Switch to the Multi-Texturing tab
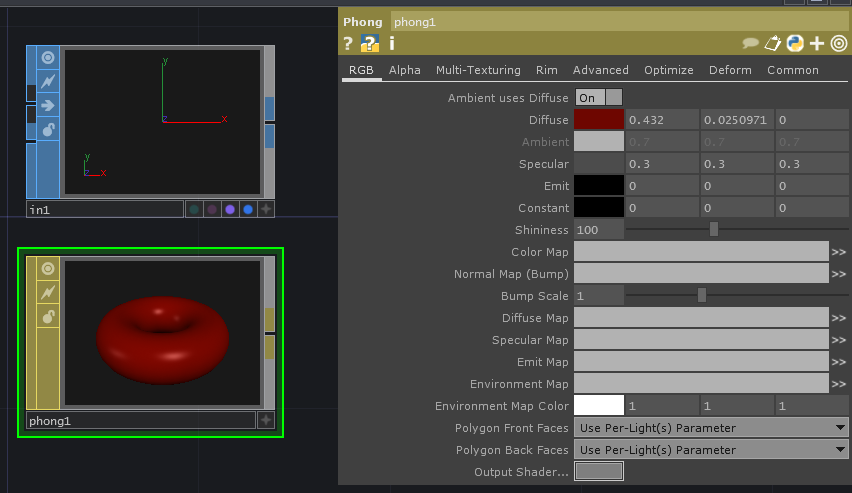The image size is (852, 493). click(x=478, y=70)
